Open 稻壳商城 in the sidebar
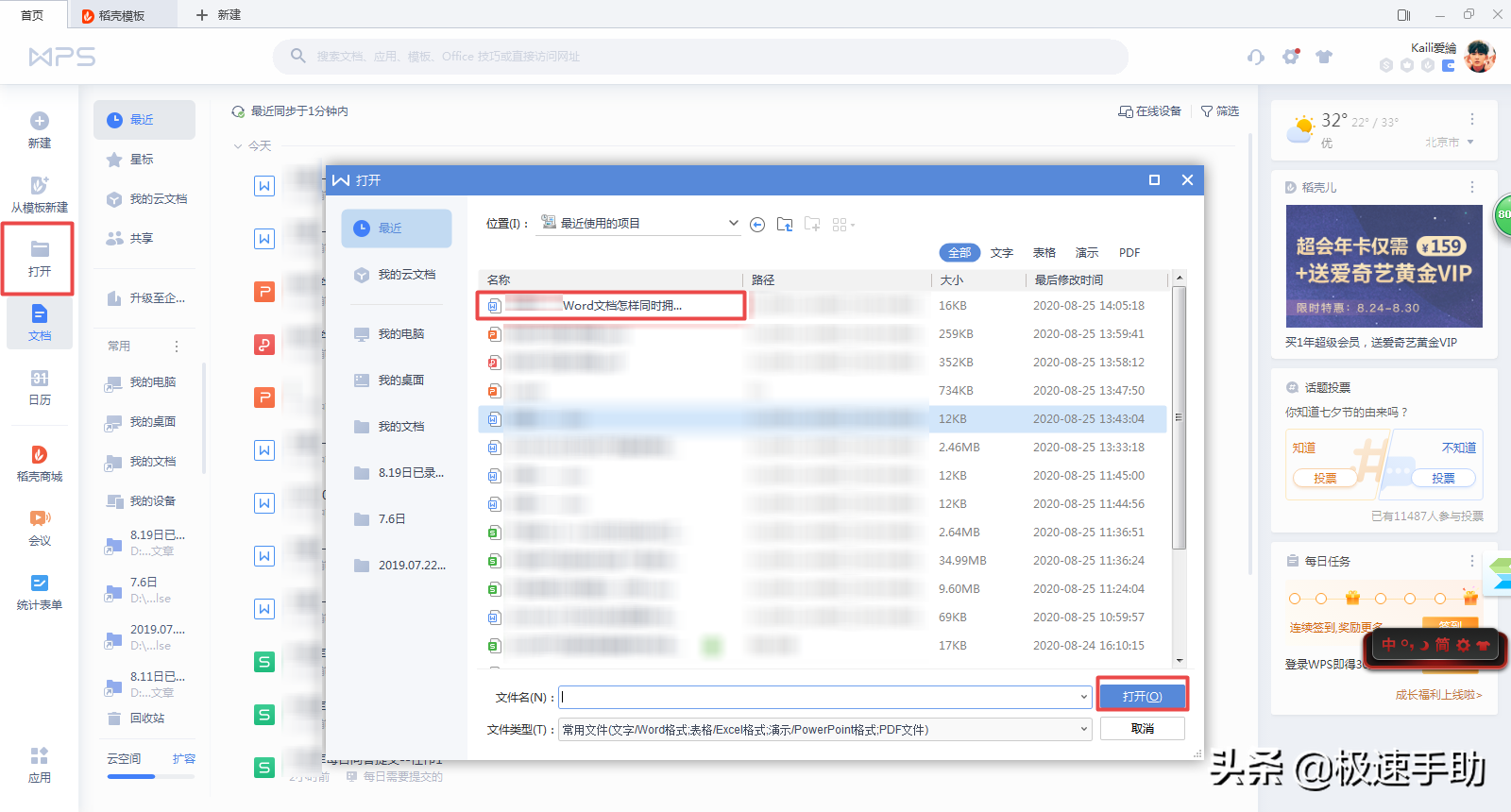The width and height of the screenshot is (1511, 812). tap(40, 464)
